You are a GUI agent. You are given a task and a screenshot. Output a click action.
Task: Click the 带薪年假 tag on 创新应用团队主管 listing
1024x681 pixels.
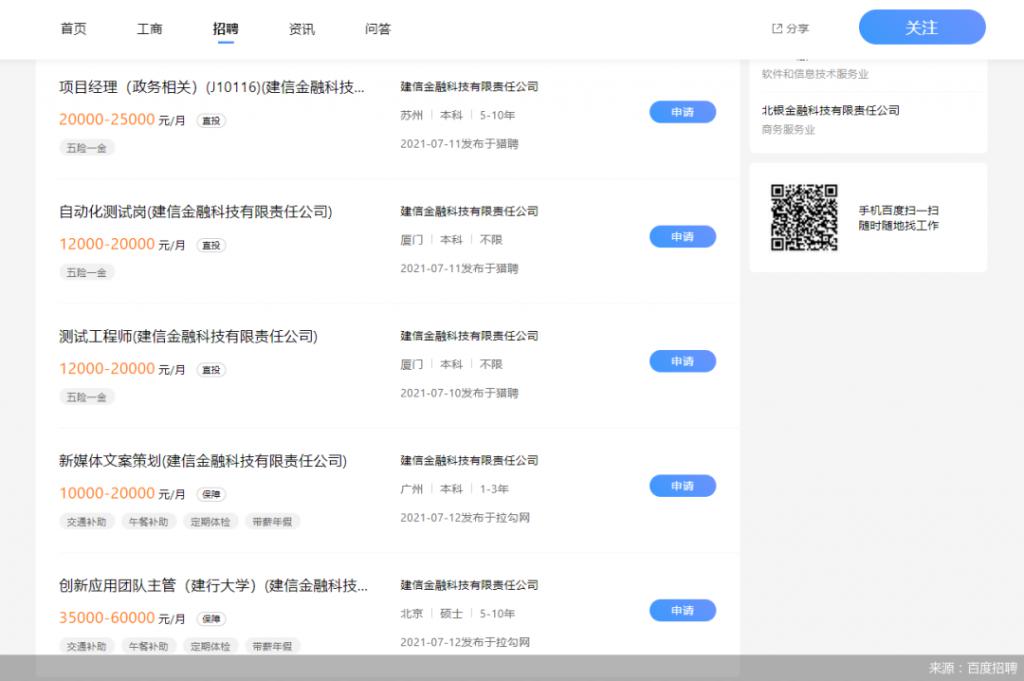[x=272, y=646]
